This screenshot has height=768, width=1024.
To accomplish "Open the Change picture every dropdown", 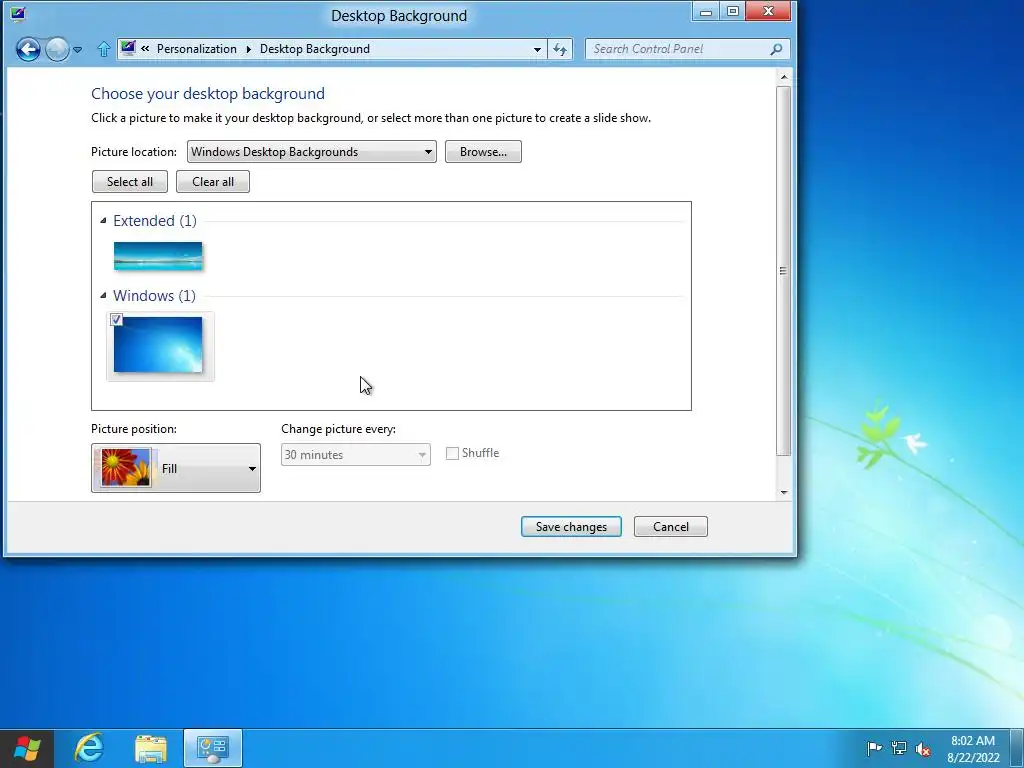I will tap(356, 455).
